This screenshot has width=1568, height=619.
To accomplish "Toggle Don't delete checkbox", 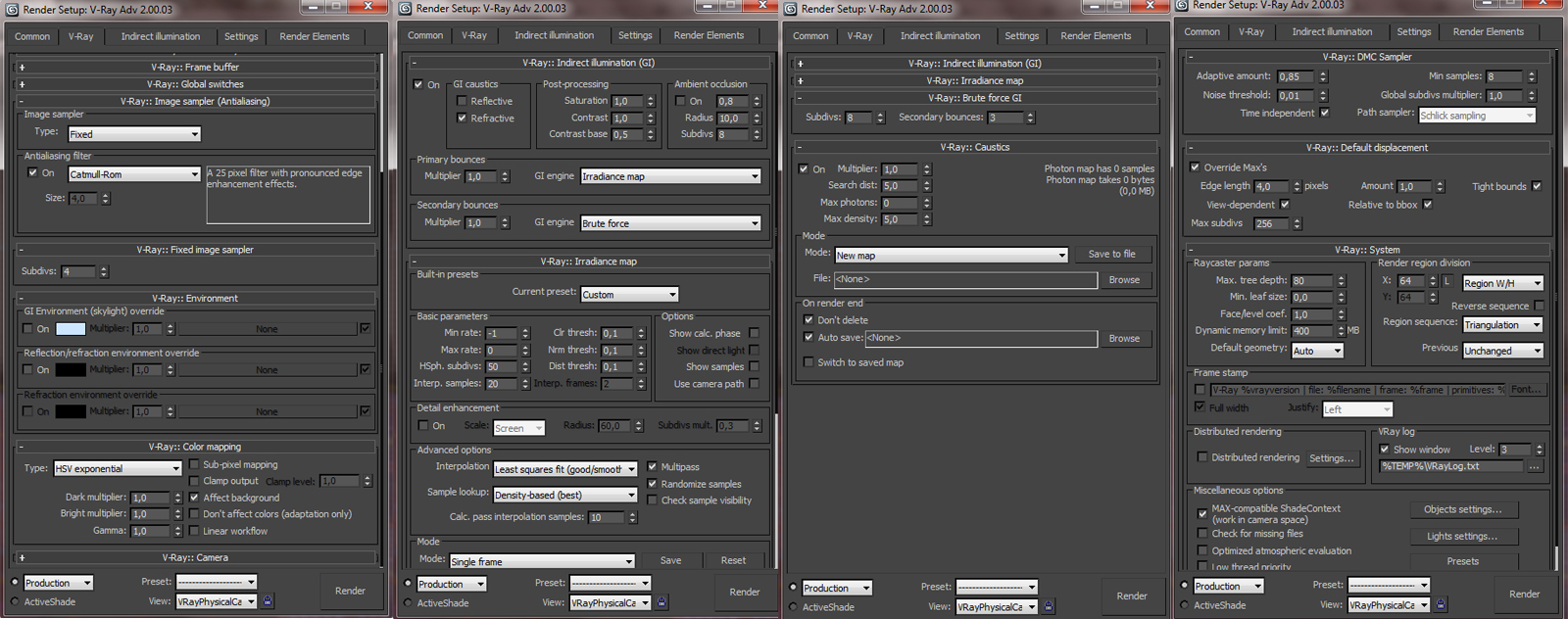I will coord(808,319).
